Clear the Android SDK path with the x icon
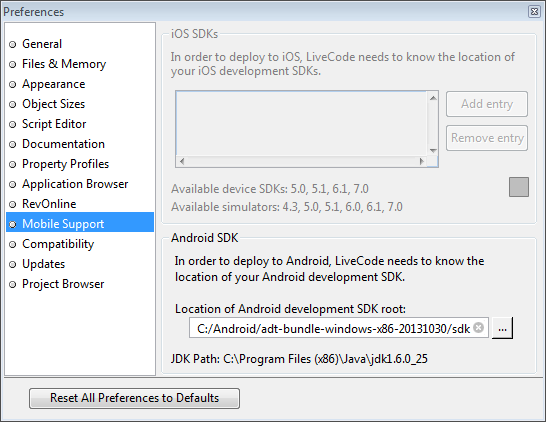Viewport: 546px width, 422px height. coord(479,328)
